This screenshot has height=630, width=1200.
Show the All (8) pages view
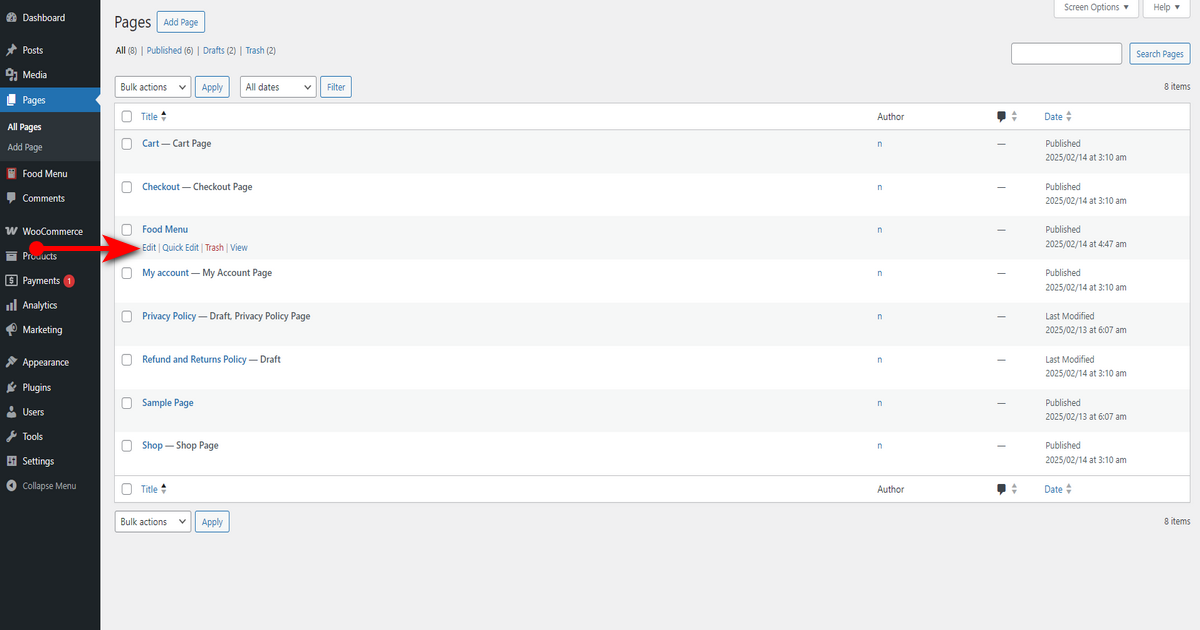click(x=126, y=50)
